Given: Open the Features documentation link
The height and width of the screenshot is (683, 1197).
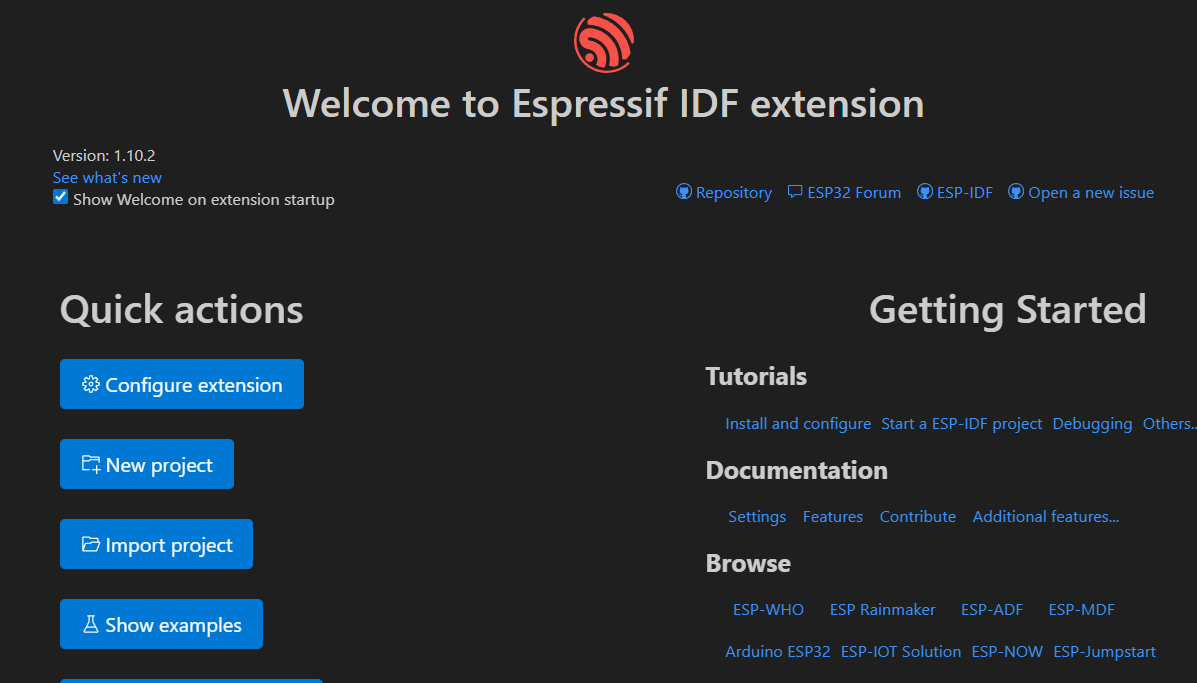Looking at the screenshot, I should tap(833, 517).
